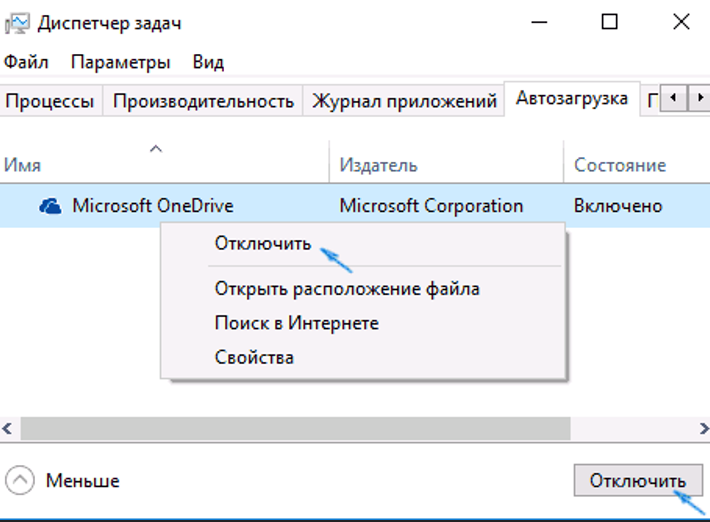Screen dimensions: 710x522
Task: Click the OneDrive cloud icon
Action: tap(50, 206)
